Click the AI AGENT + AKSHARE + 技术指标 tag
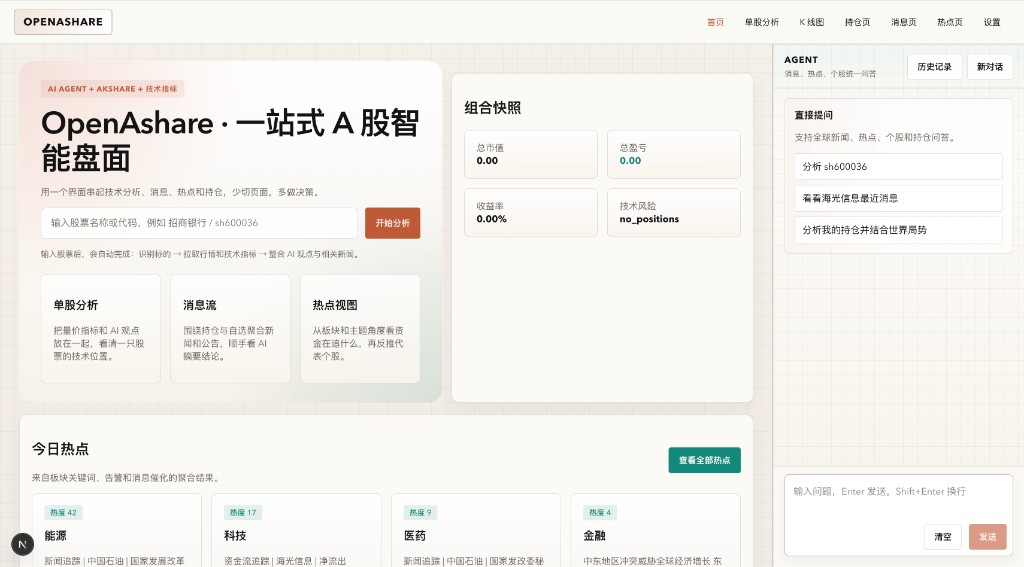 pos(112,89)
